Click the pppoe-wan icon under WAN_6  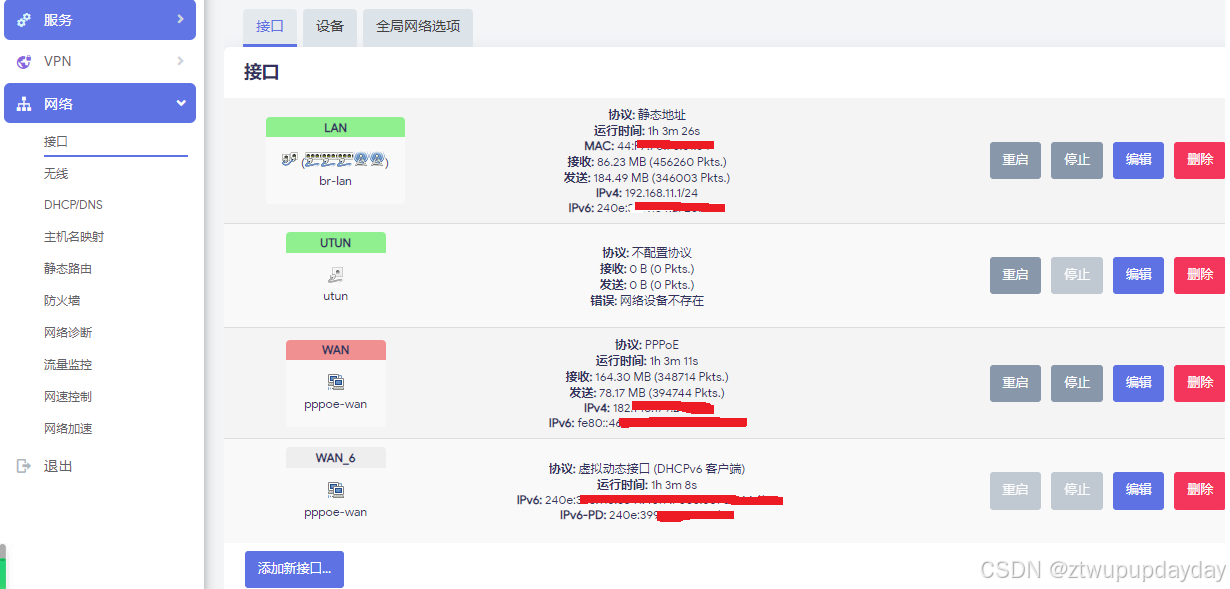point(335,489)
